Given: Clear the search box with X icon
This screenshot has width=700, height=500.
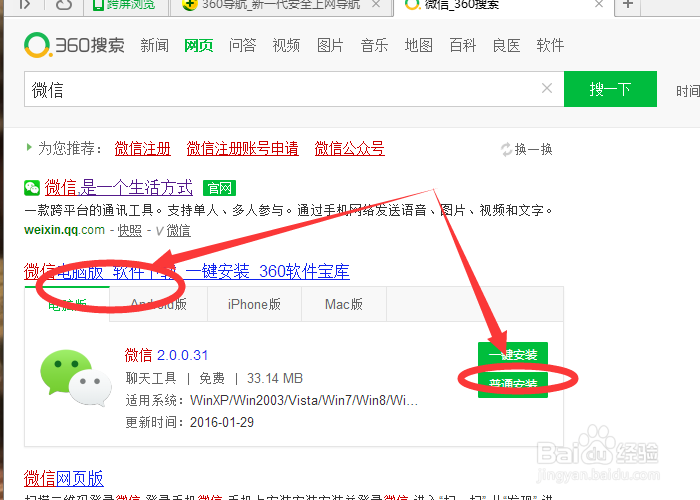Looking at the screenshot, I should [x=547, y=88].
